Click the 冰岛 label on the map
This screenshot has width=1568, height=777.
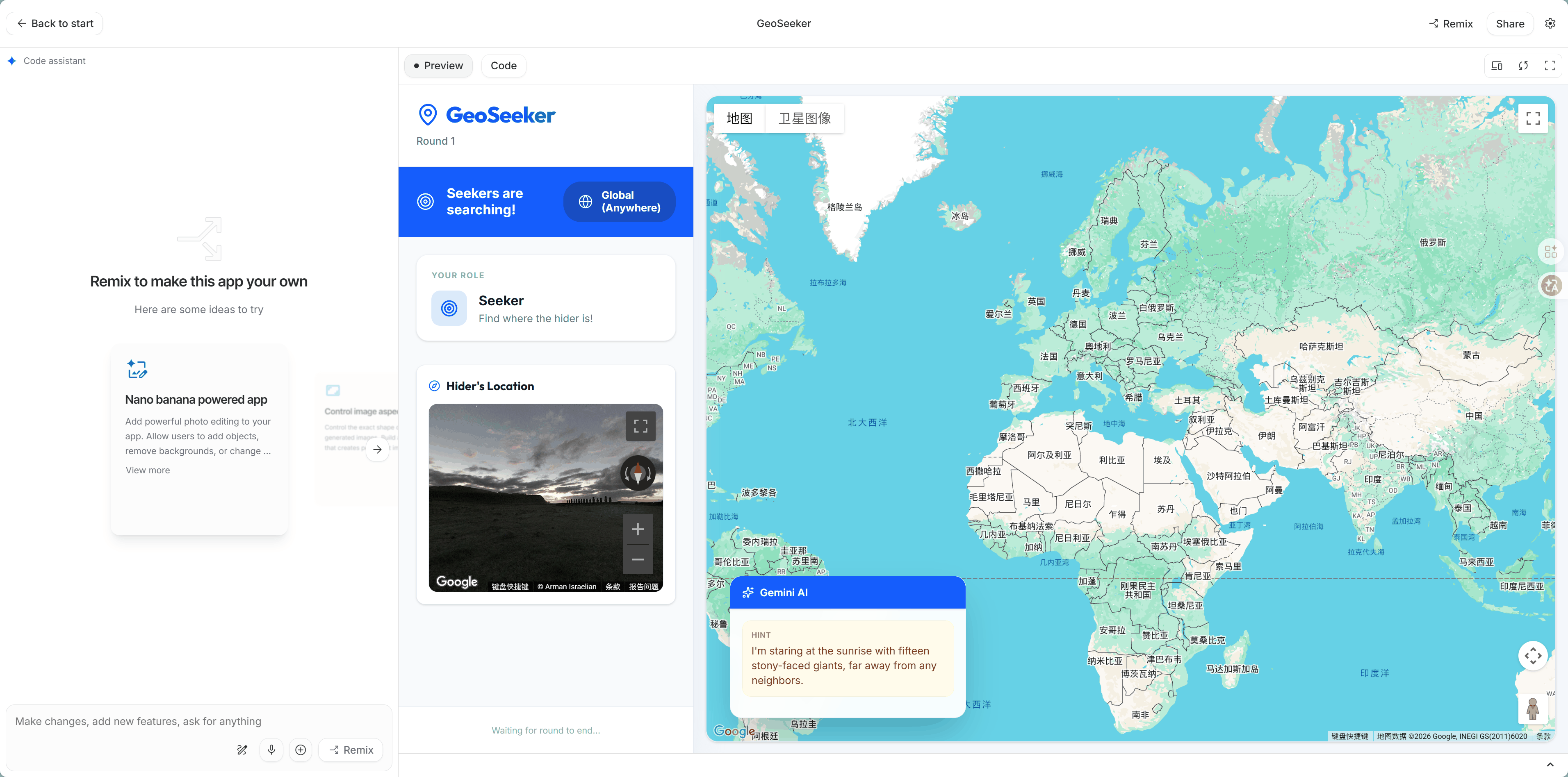(959, 216)
